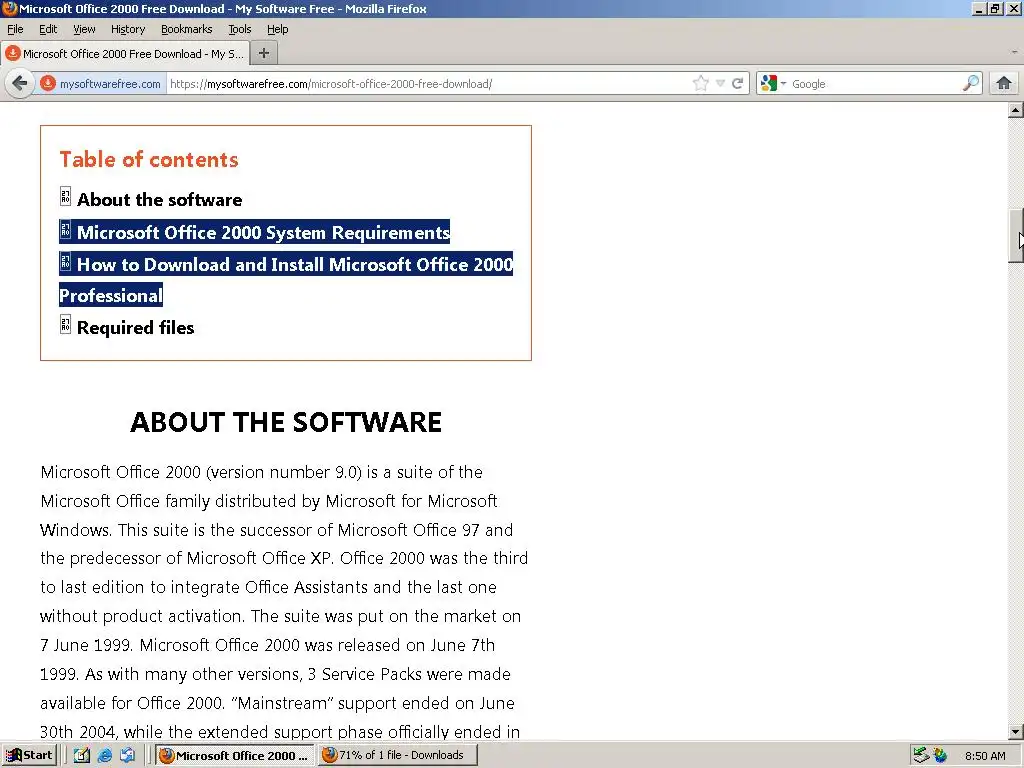Select the Microsoft Office 2000 Free Download tab
Screen dimensions: 1024x768
point(124,54)
